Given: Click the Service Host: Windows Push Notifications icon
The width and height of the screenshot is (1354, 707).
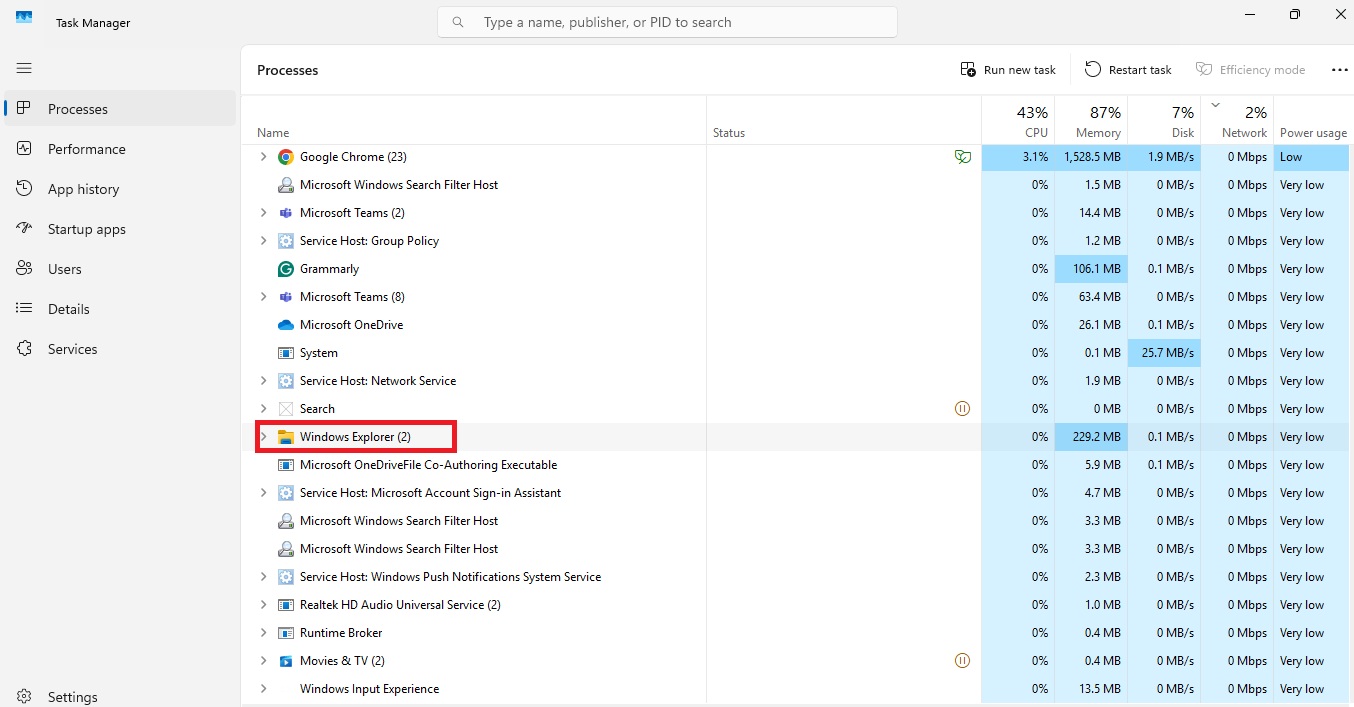Looking at the screenshot, I should pos(286,577).
